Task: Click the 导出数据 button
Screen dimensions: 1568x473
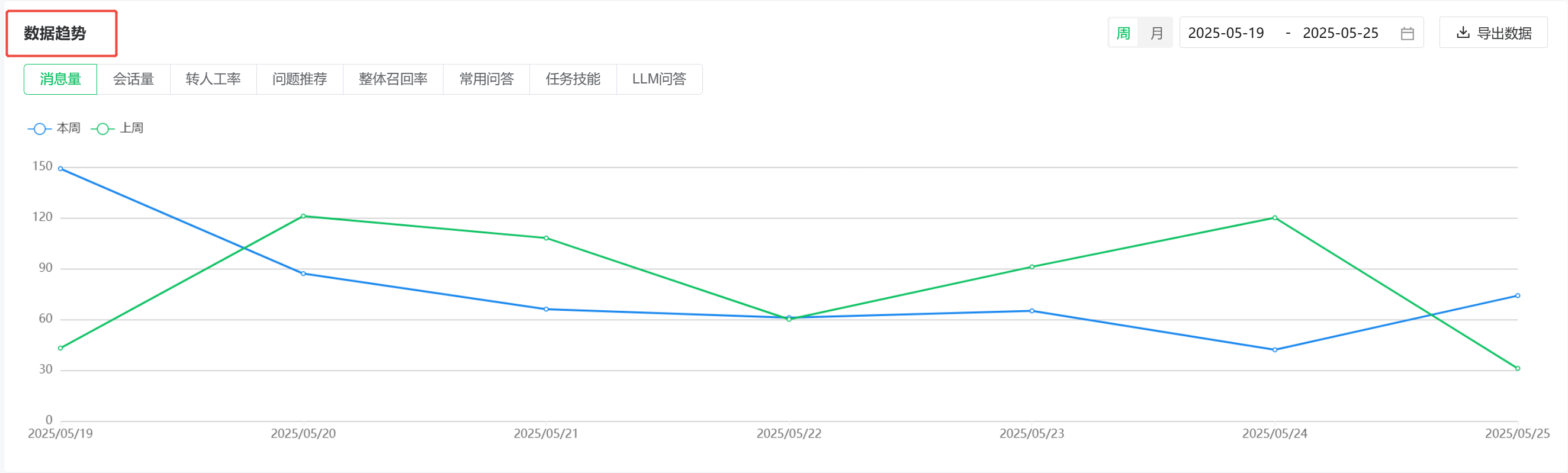Action: (1493, 33)
